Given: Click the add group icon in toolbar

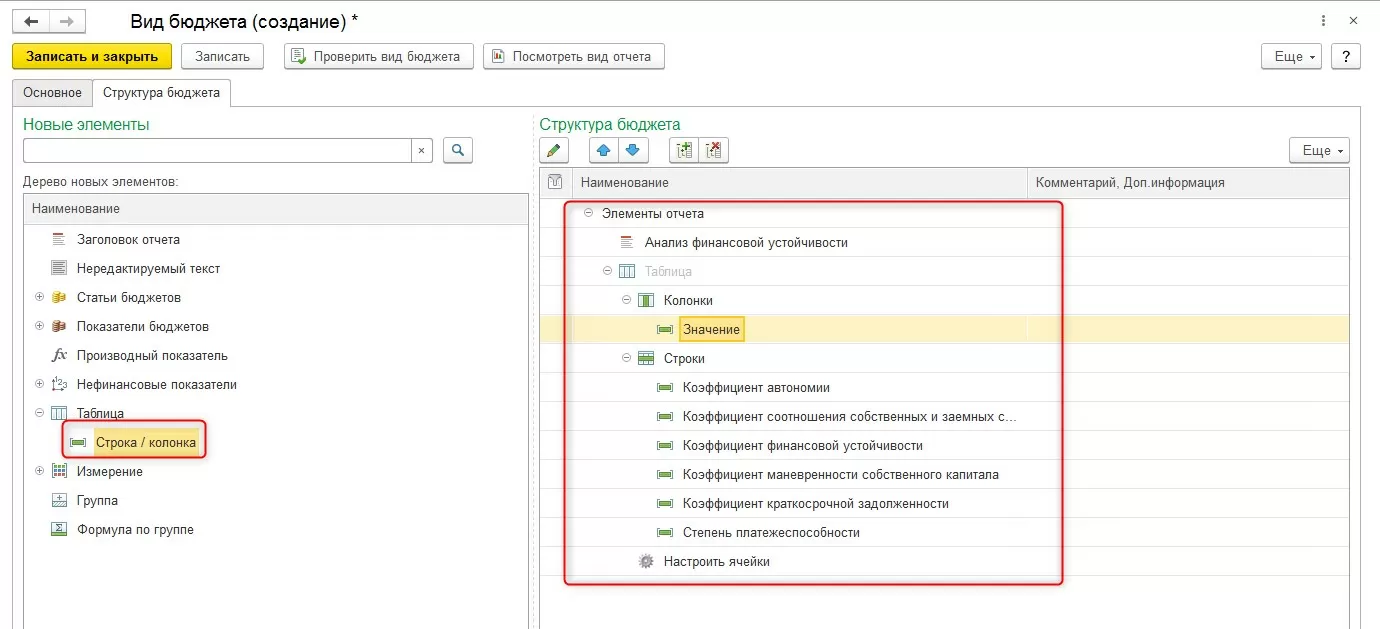Looking at the screenshot, I should tap(684, 150).
